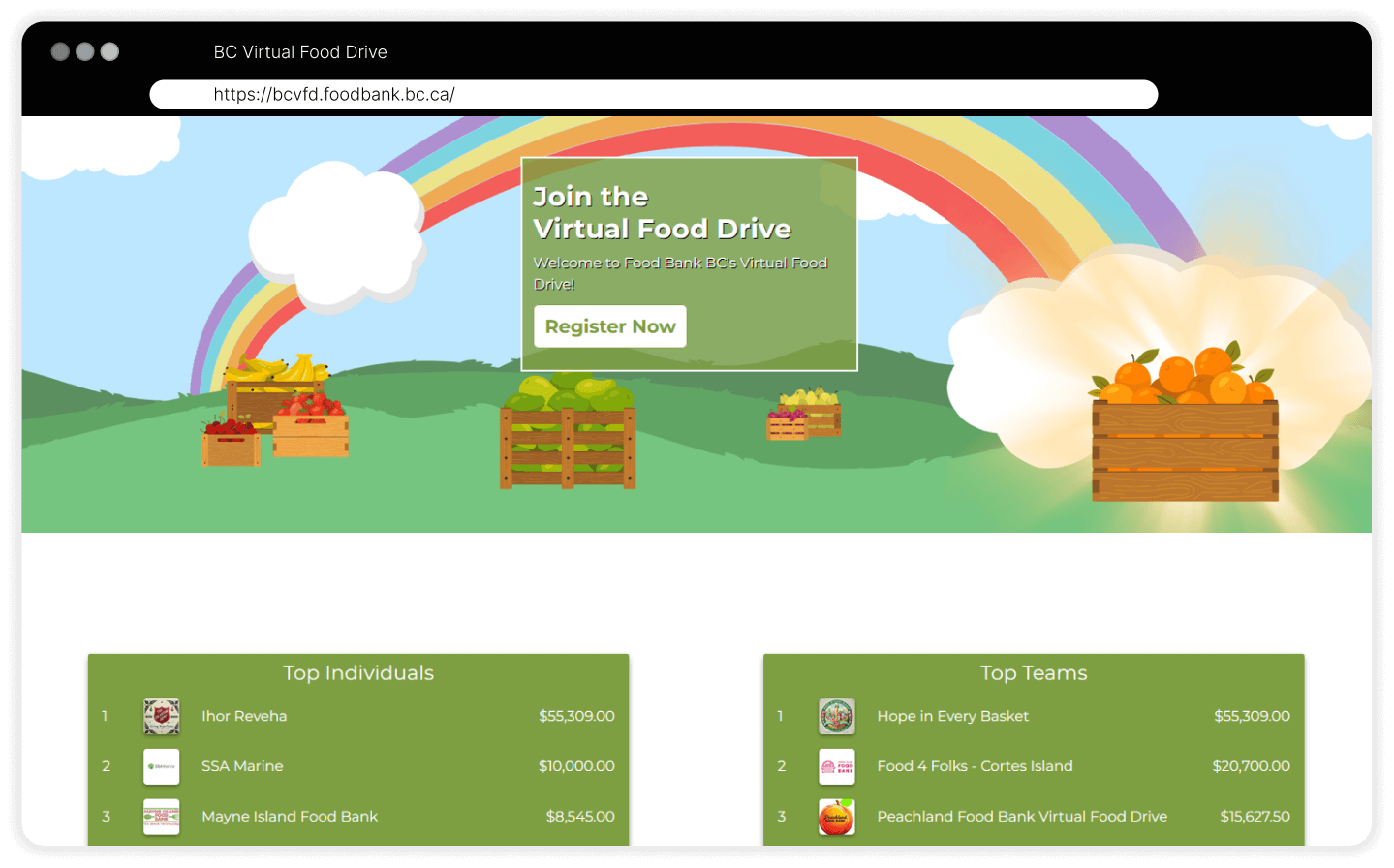Image resolution: width=1394 pixels, height=868 pixels.
Task: Select the Peachland Food Bank donation amount
Action: [1255, 817]
